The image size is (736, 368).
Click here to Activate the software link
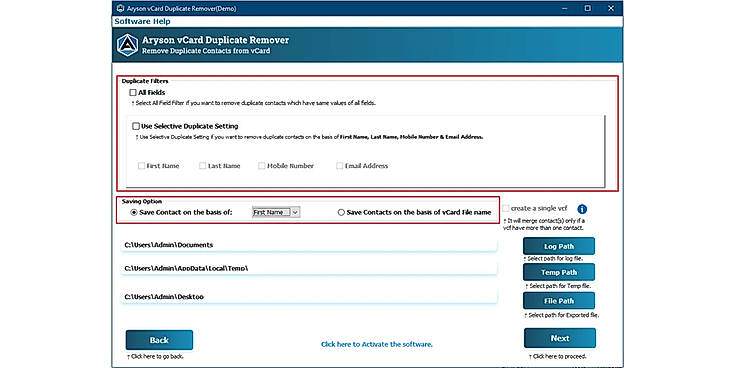[x=376, y=344]
